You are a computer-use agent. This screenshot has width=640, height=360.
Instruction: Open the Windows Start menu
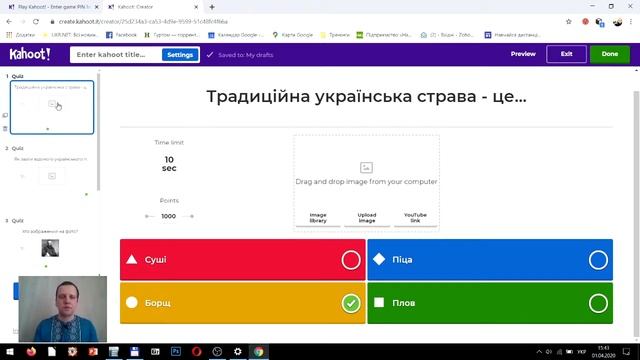pos(10,351)
